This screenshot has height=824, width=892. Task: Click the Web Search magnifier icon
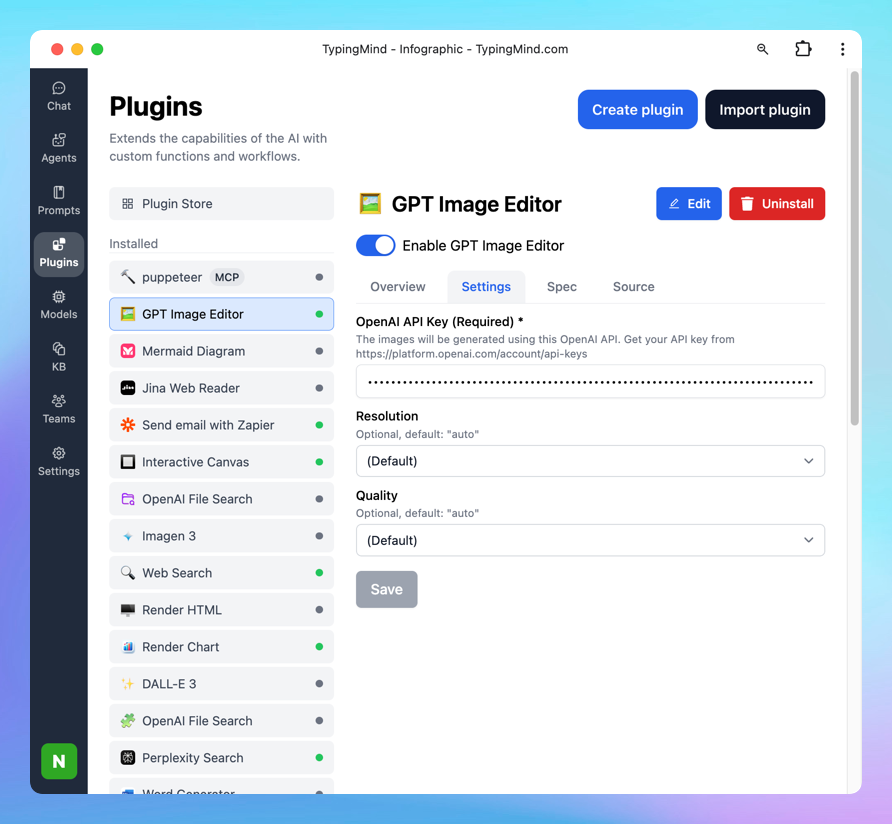[x=128, y=573]
